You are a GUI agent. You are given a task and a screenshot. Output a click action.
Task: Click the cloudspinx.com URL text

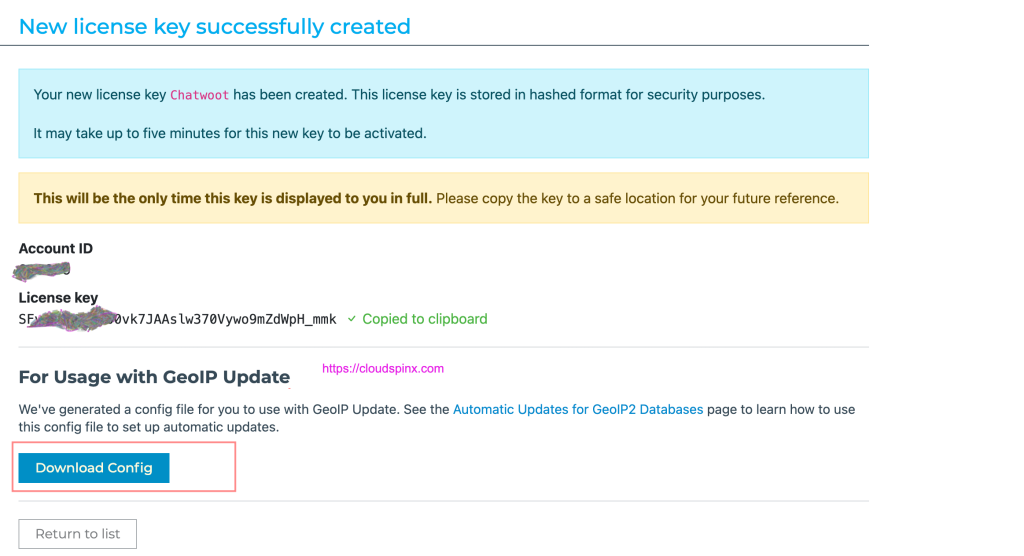383,368
